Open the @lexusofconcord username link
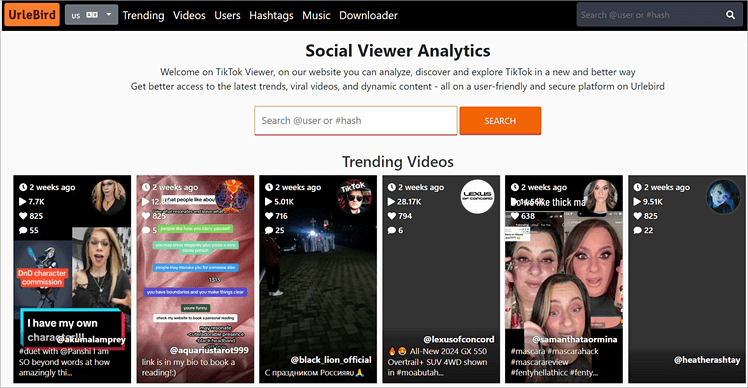Image resolution: width=748 pixels, height=388 pixels. [x=458, y=339]
